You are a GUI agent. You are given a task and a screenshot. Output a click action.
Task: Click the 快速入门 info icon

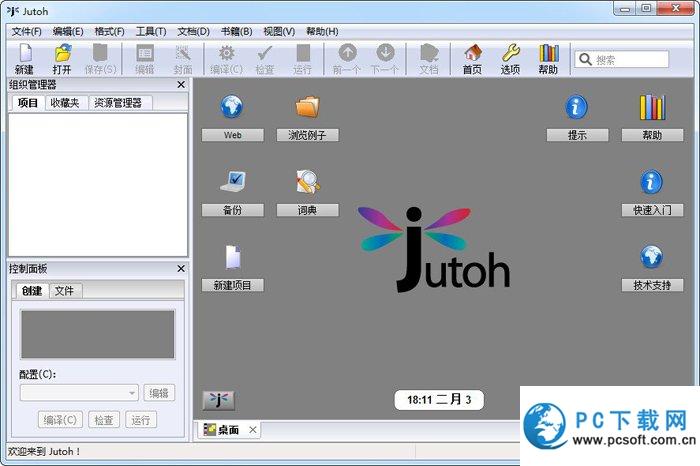pyautogui.click(x=651, y=182)
